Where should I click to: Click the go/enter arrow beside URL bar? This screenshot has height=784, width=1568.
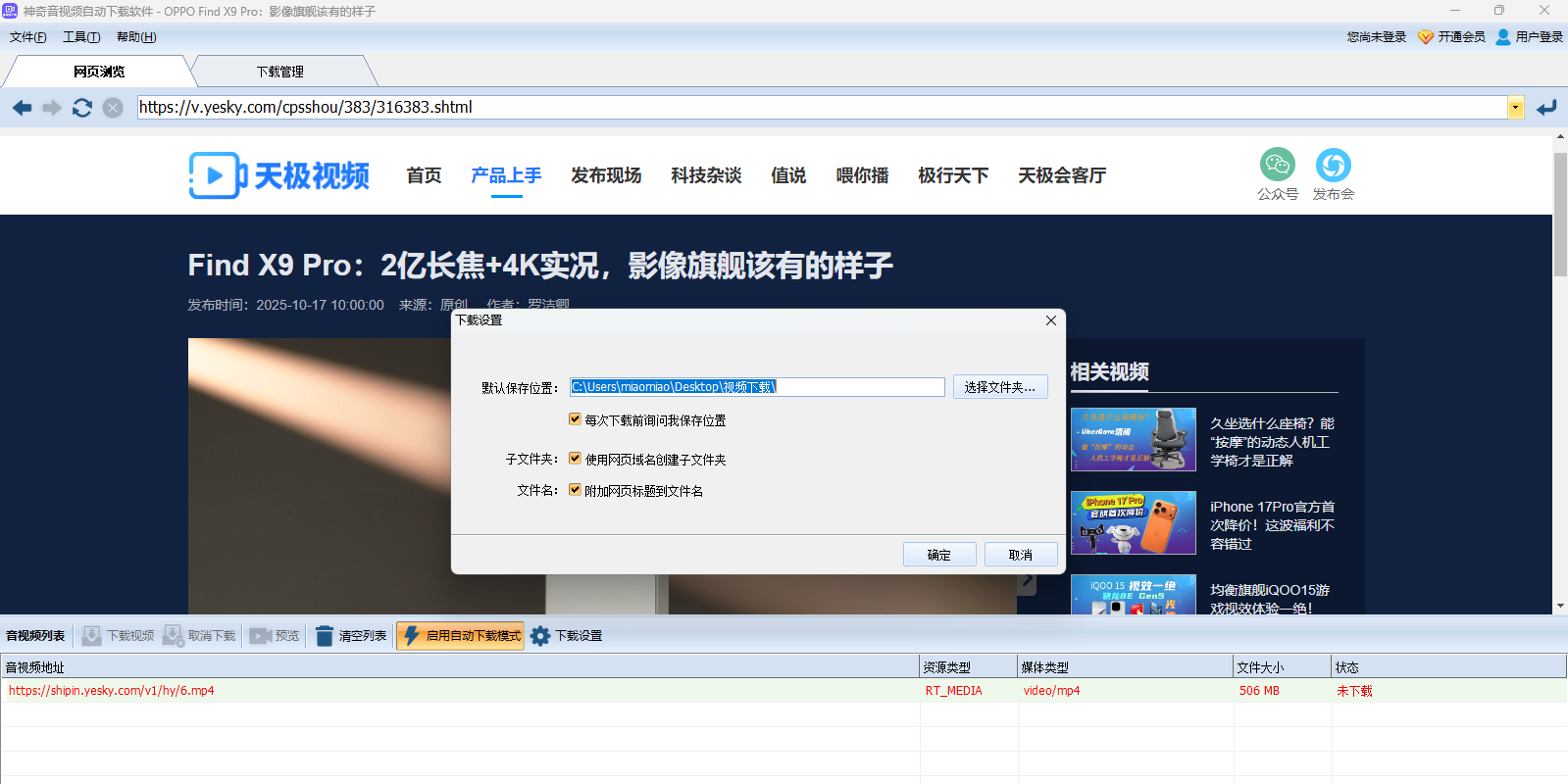[1546, 108]
